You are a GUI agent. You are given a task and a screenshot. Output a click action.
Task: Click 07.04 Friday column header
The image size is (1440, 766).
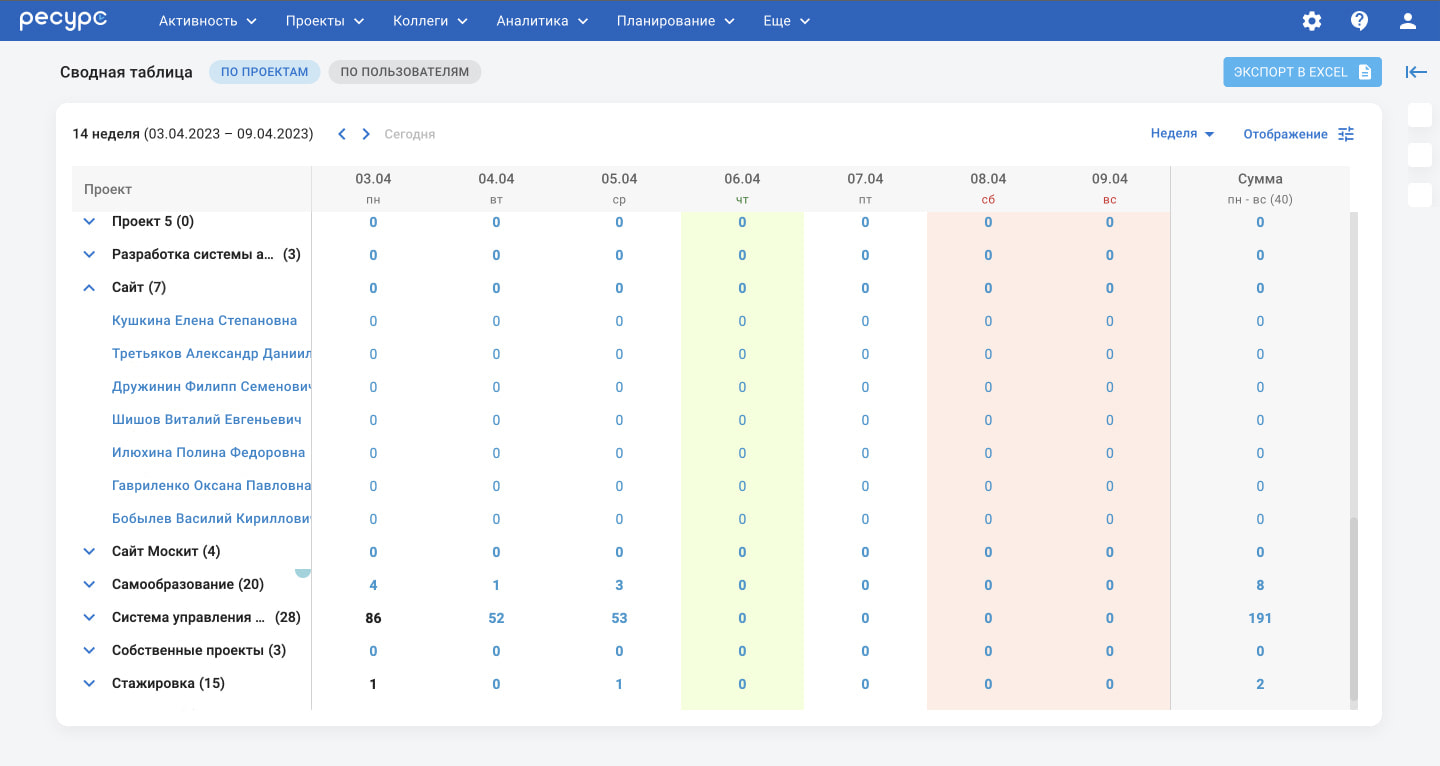pyautogui.click(x=865, y=188)
